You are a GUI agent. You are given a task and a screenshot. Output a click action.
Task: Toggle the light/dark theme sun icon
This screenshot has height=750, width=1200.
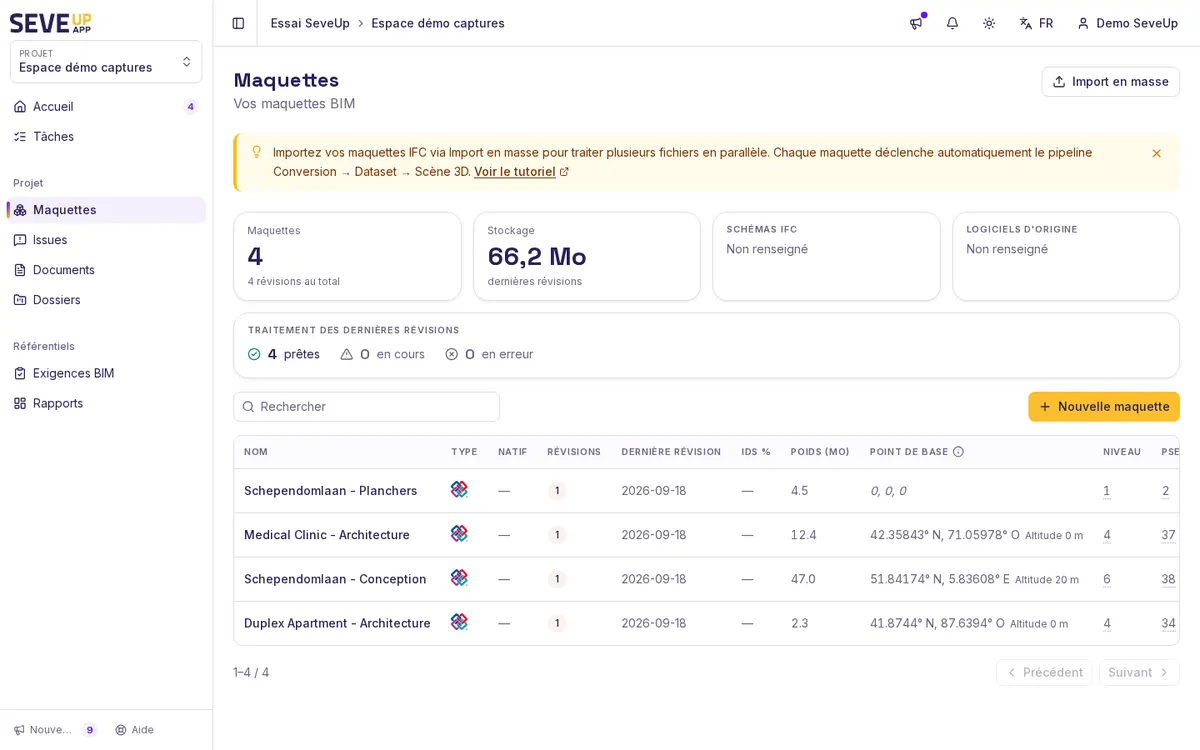989,23
